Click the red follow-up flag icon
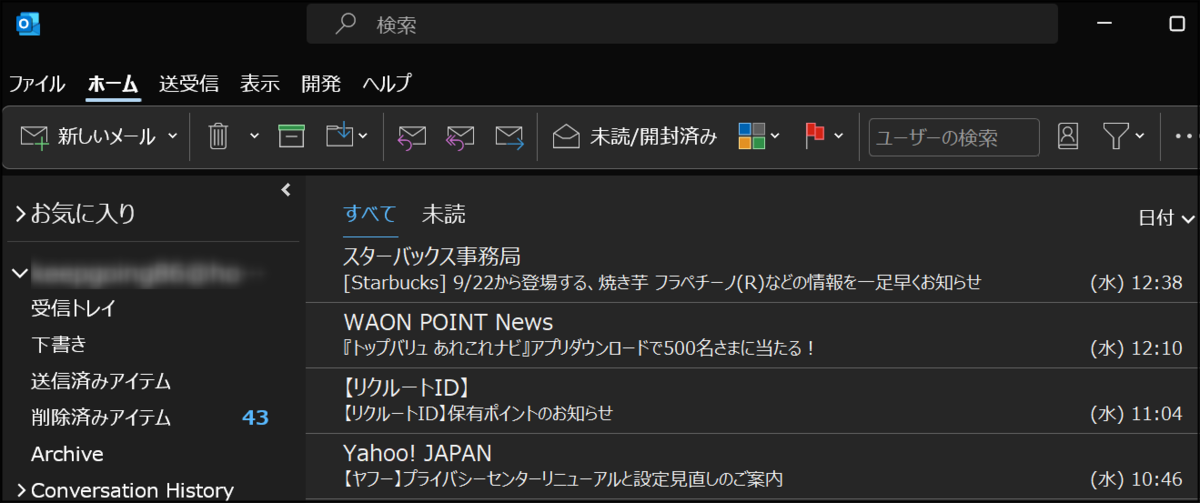Viewport: 1200px width, 503px height. [815, 137]
